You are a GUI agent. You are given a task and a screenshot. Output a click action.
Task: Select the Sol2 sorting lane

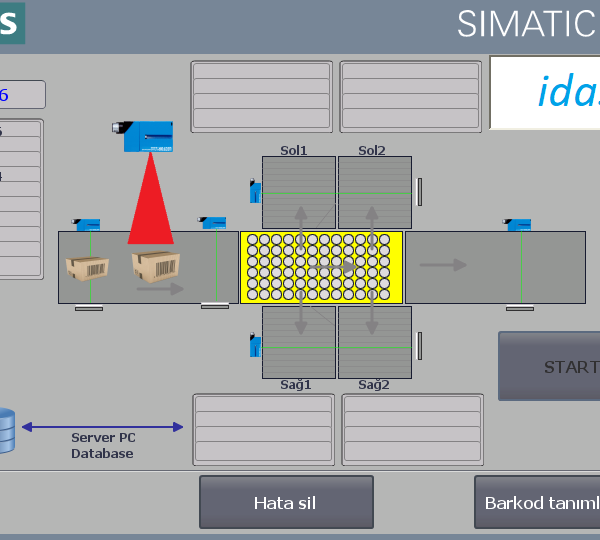(374, 192)
